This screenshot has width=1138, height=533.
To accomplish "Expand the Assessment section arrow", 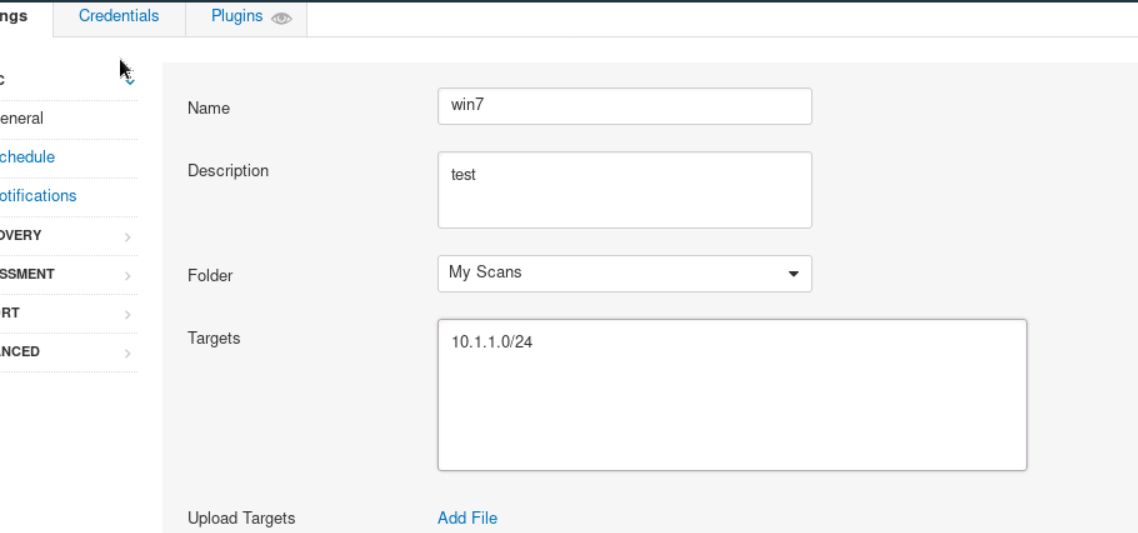I will pos(128,275).
